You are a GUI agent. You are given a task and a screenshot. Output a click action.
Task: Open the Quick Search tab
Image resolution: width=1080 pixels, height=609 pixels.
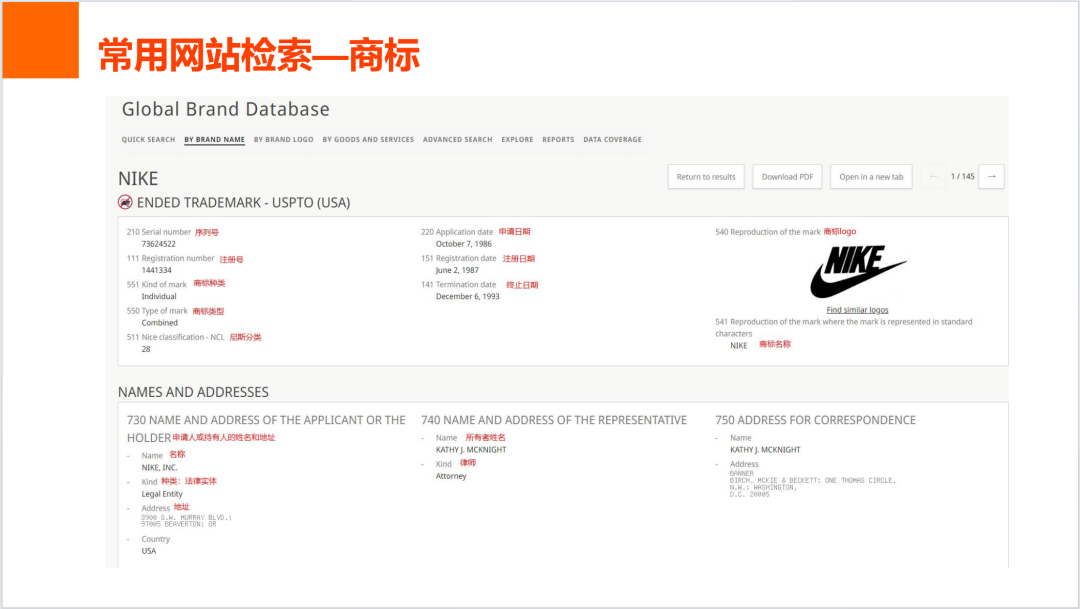(x=148, y=139)
